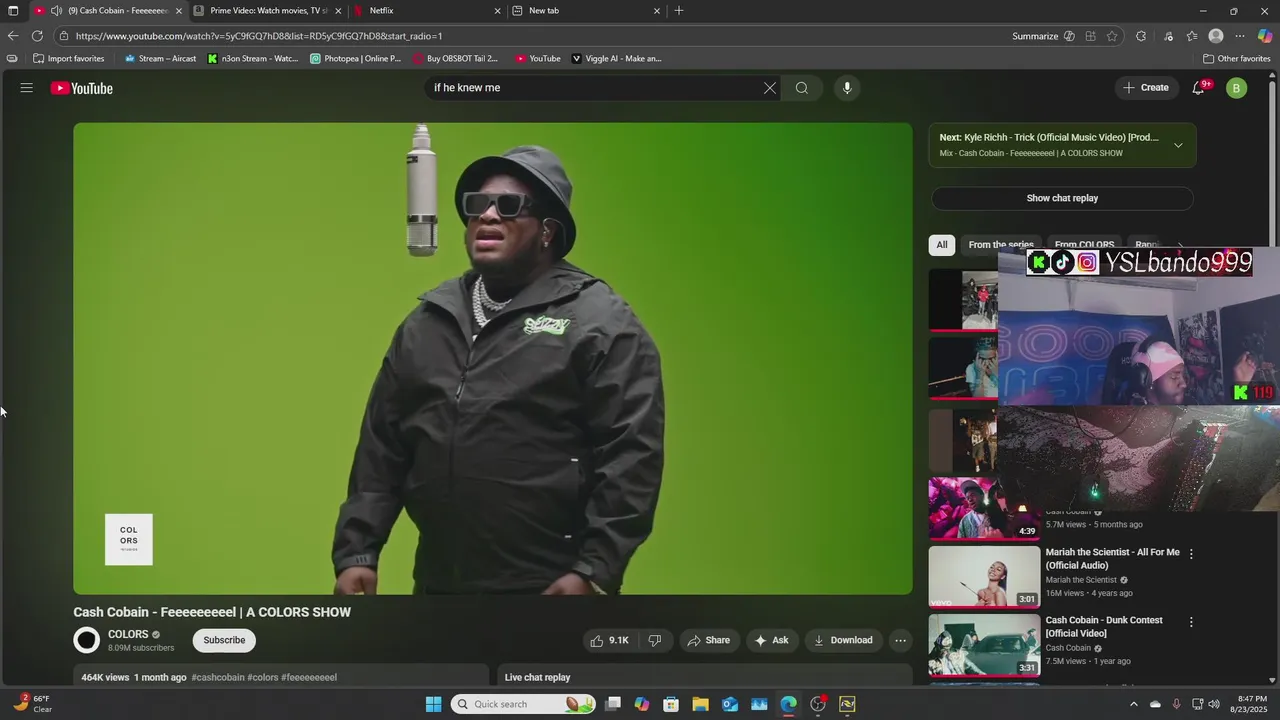Open options for Dunk Contest video
The width and height of the screenshot is (1280, 720).
tap(1191, 622)
